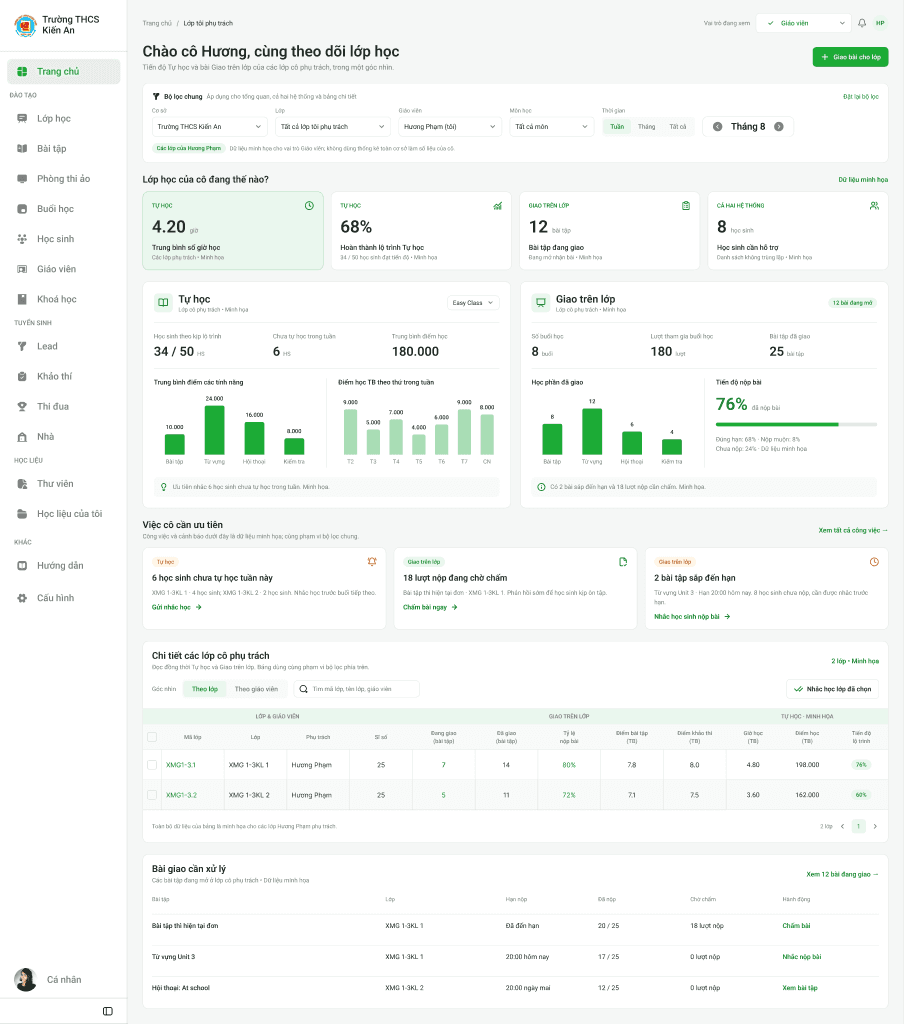The width and height of the screenshot is (904, 1024).
Task: Tick the checkbox for class XMG1-3.2
Action: [x=152, y=795]
